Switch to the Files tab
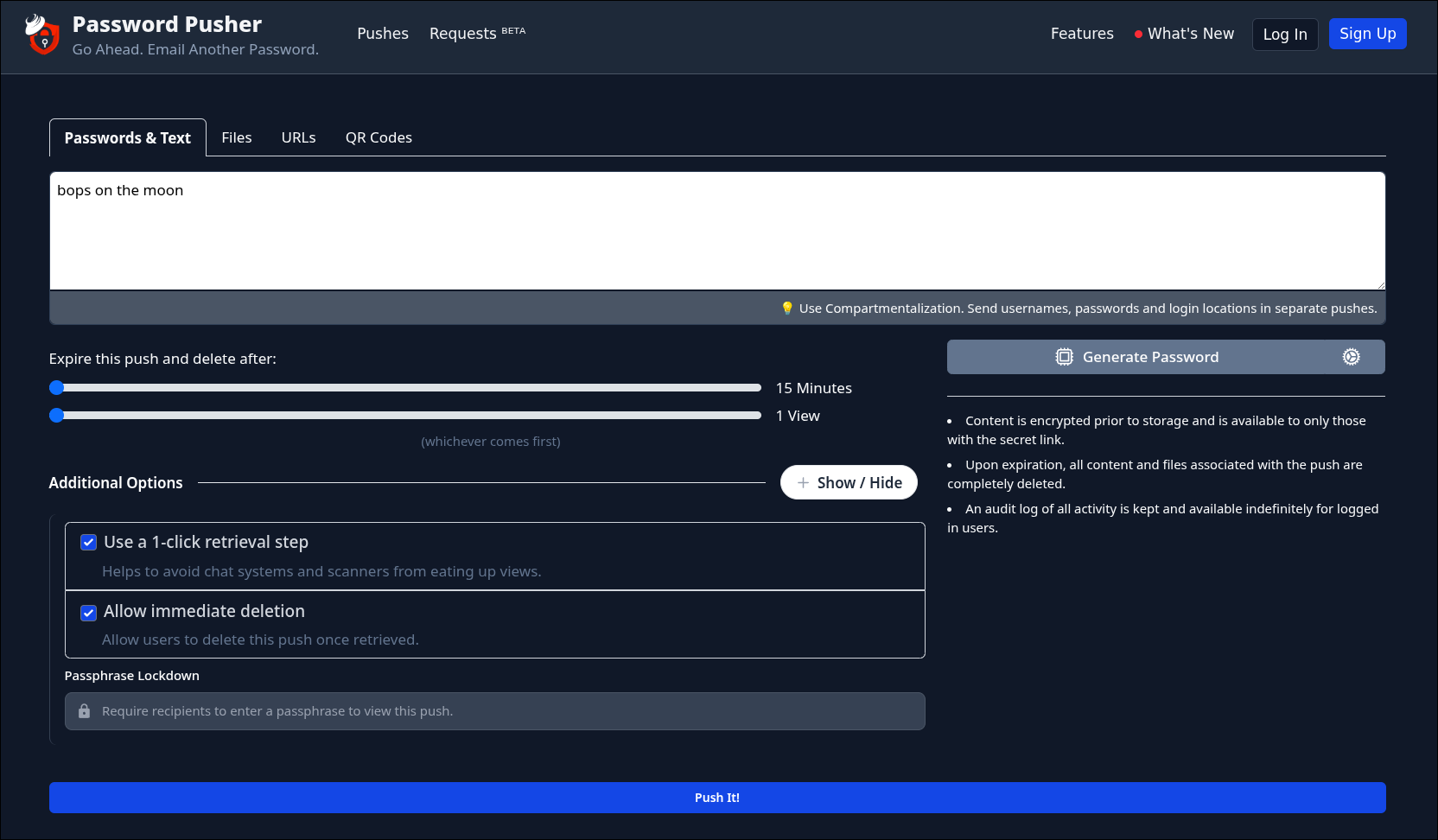The width and height of the screenshot is (1438, 840). 236,137
